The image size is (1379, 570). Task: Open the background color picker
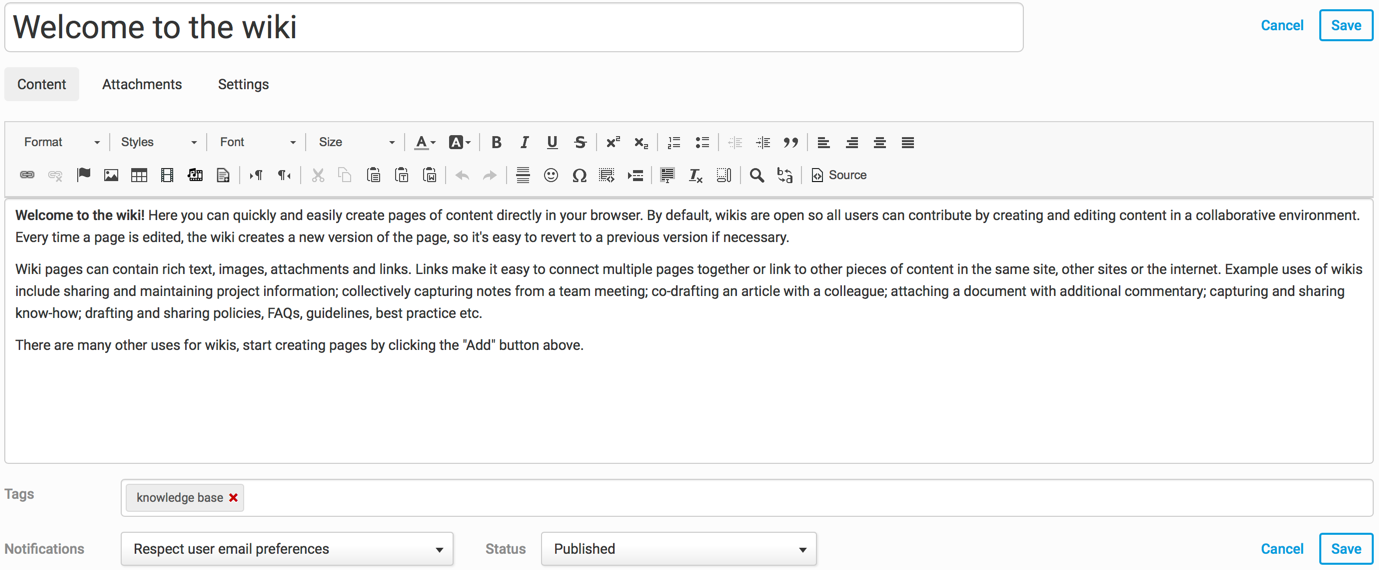point(460,142)
